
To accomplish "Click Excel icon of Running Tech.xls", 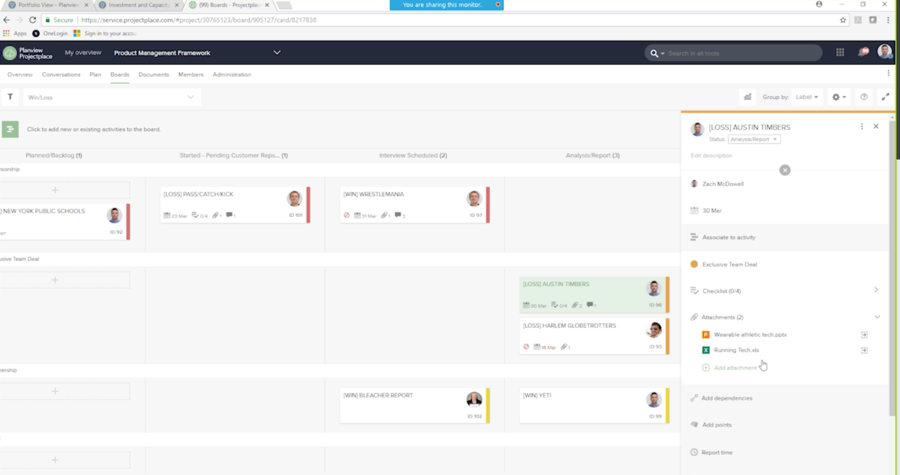I will click(706, 350).
